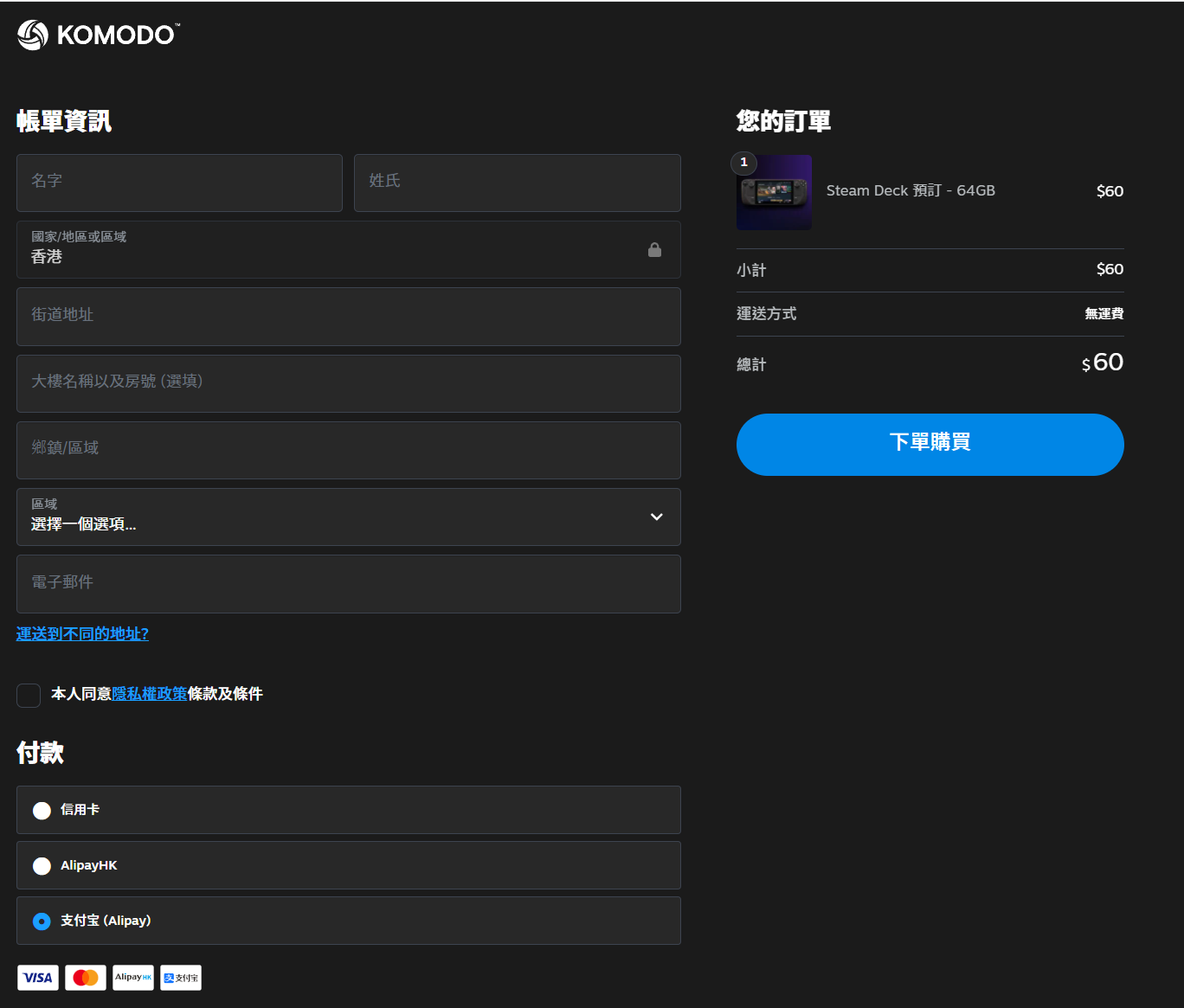
Task: Focus the 街道地址 input field
Action: [349, 317]
